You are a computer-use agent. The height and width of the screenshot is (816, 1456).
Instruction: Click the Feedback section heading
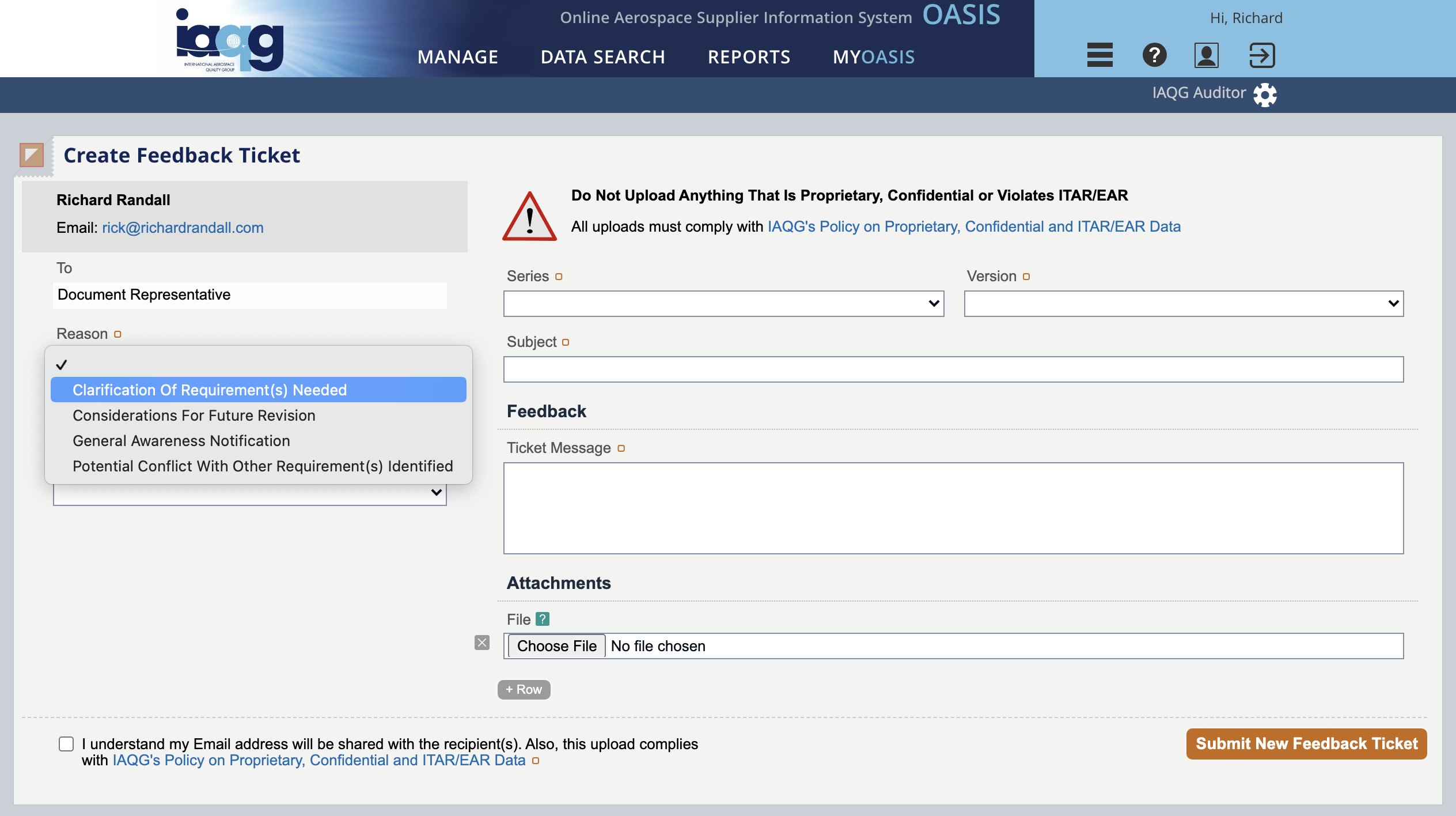546,411
